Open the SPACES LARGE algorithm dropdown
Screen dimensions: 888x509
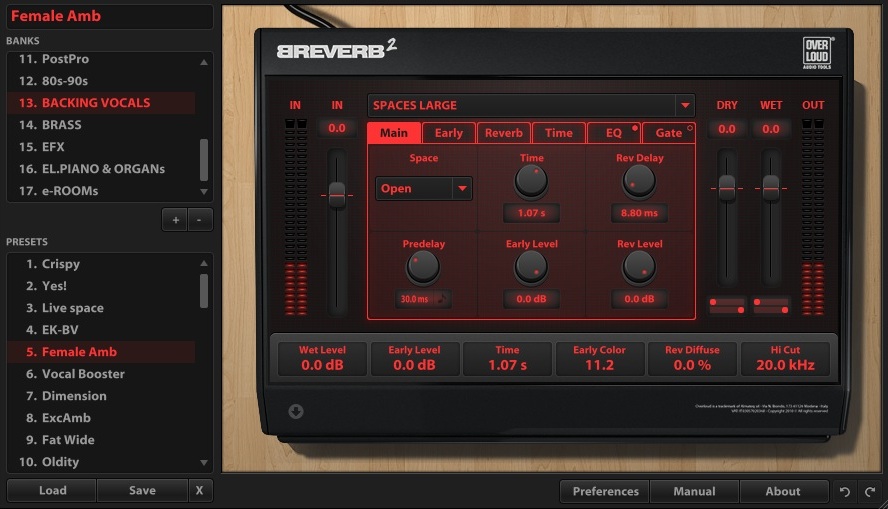pos(685,105)
